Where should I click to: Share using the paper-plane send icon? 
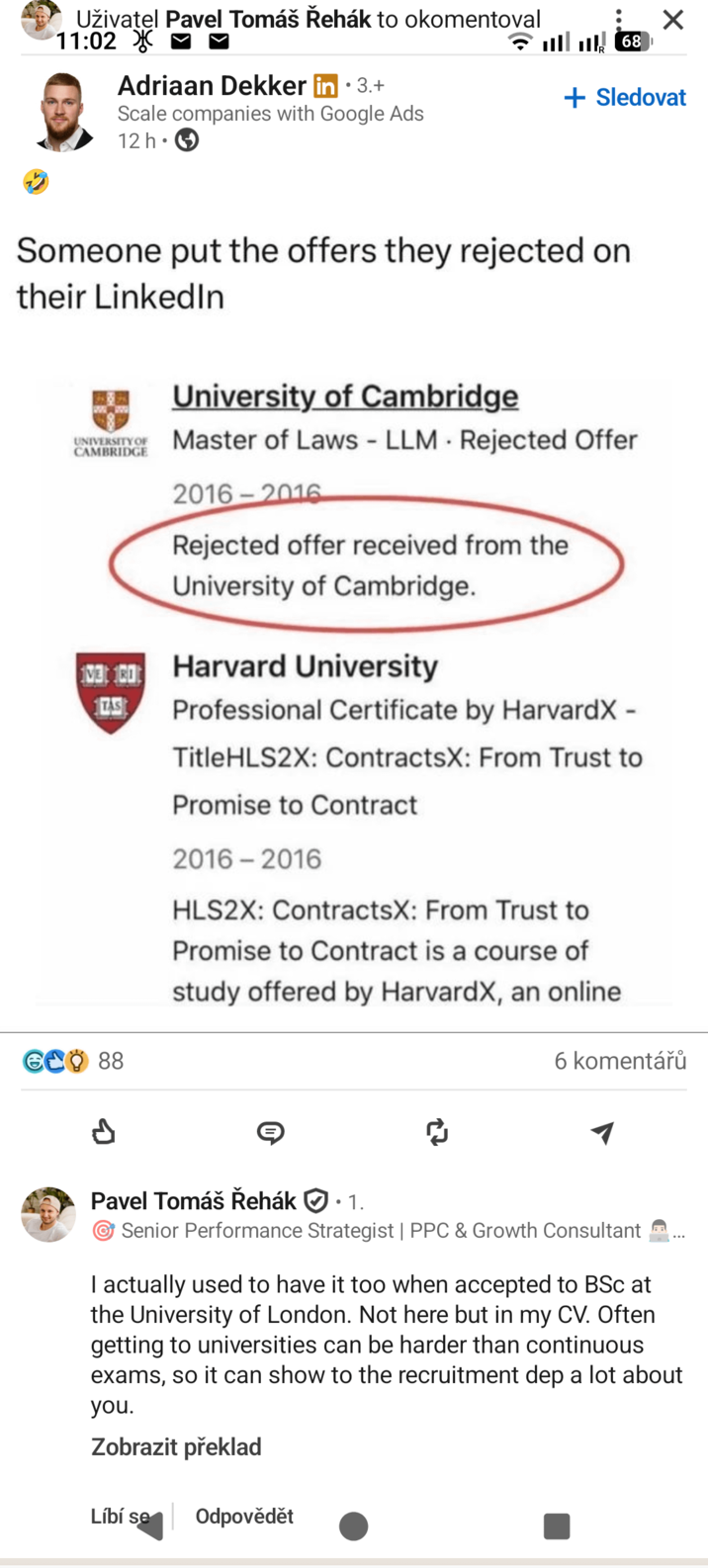tap(602, 1132)
